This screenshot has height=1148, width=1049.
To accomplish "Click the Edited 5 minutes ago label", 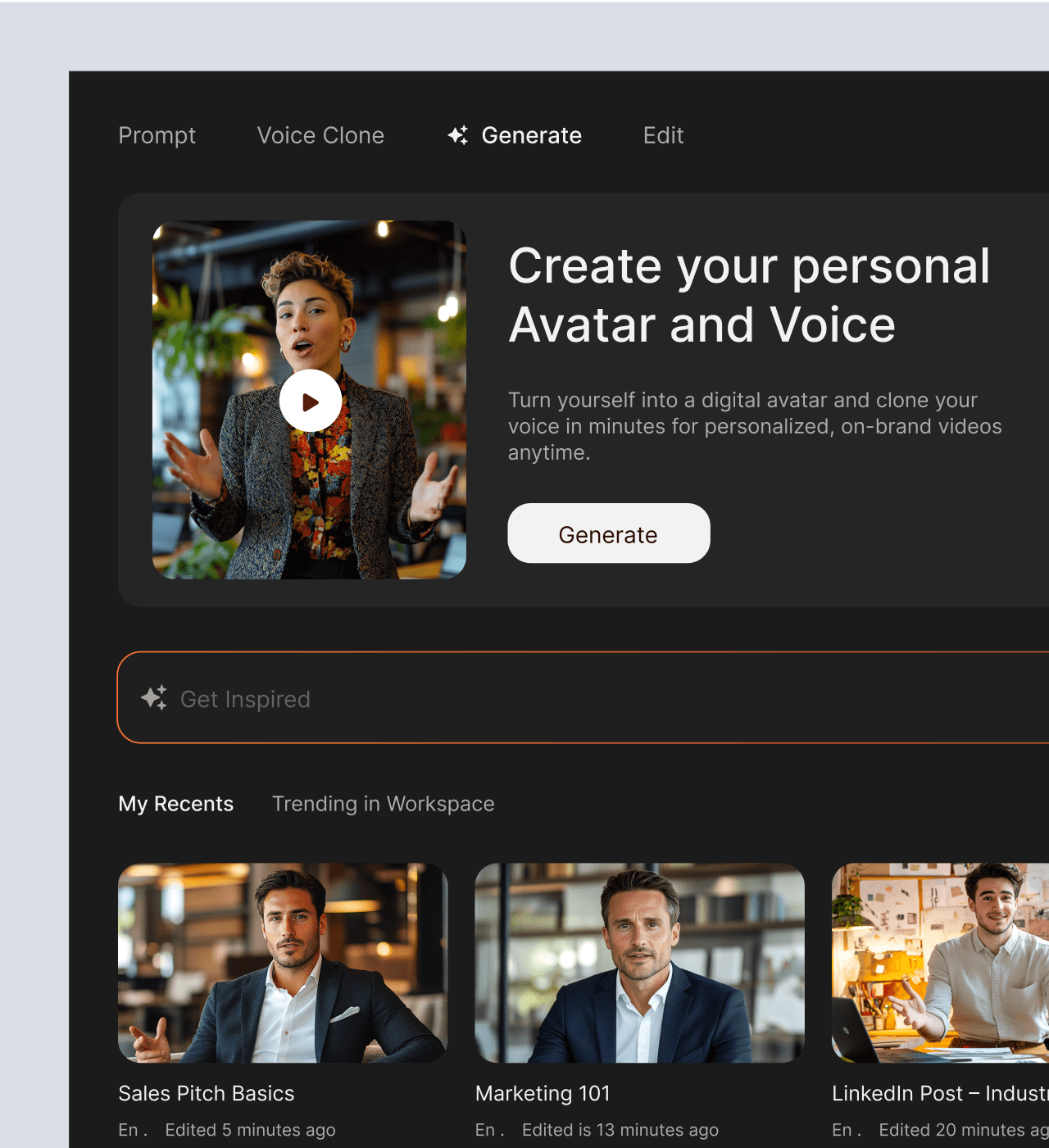I will (x=250, y=1130).
